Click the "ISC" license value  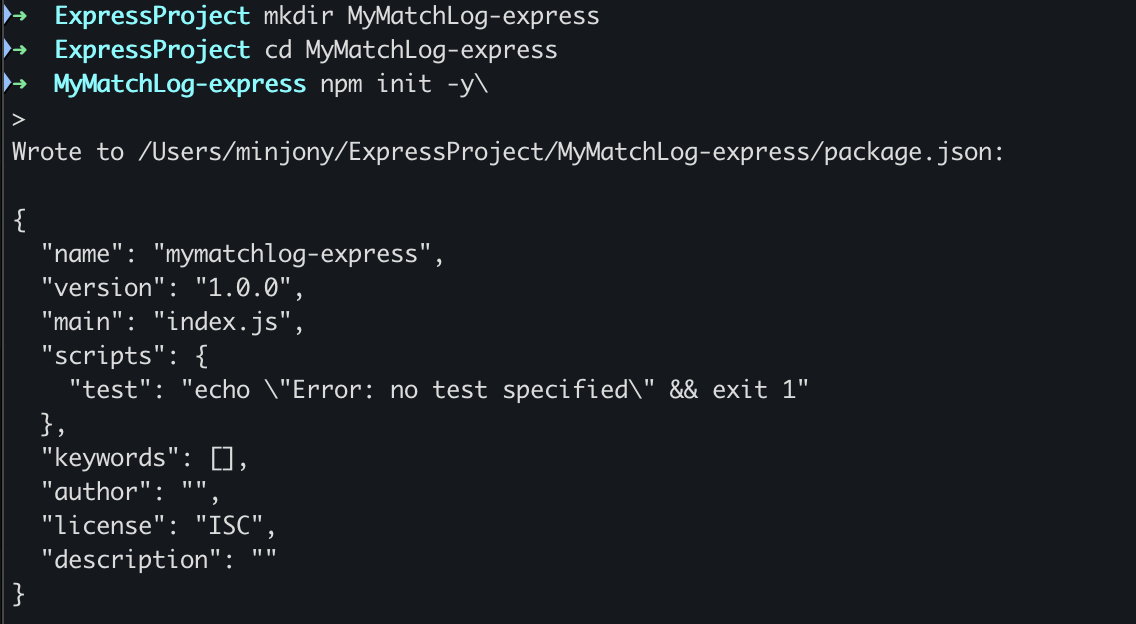point(229,526)
